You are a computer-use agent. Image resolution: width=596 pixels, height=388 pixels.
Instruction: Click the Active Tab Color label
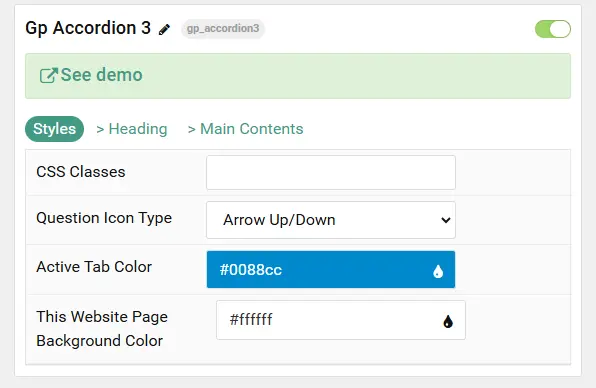[x=94, y=267]
